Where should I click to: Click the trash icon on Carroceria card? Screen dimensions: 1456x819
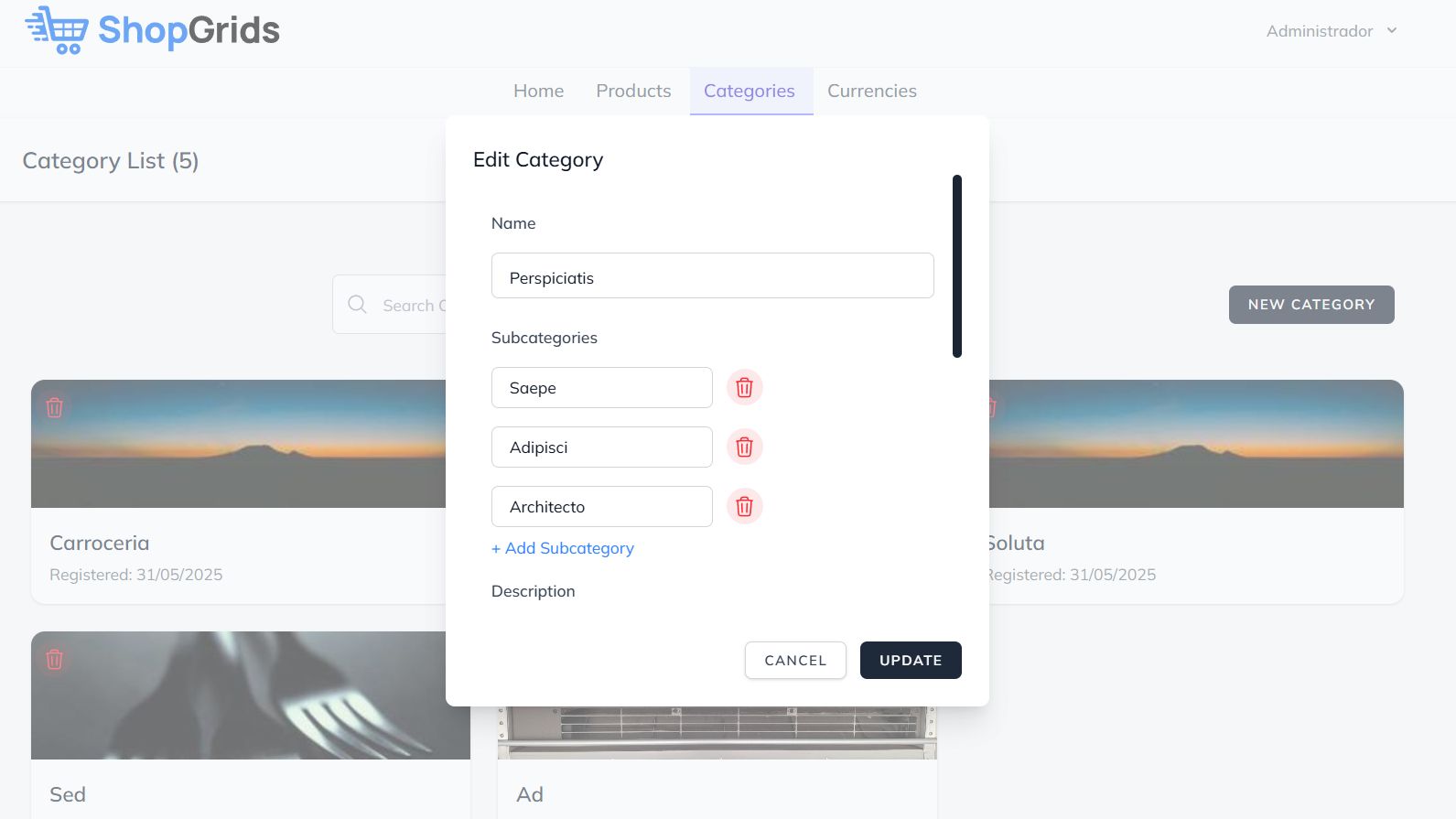(55, 407)
